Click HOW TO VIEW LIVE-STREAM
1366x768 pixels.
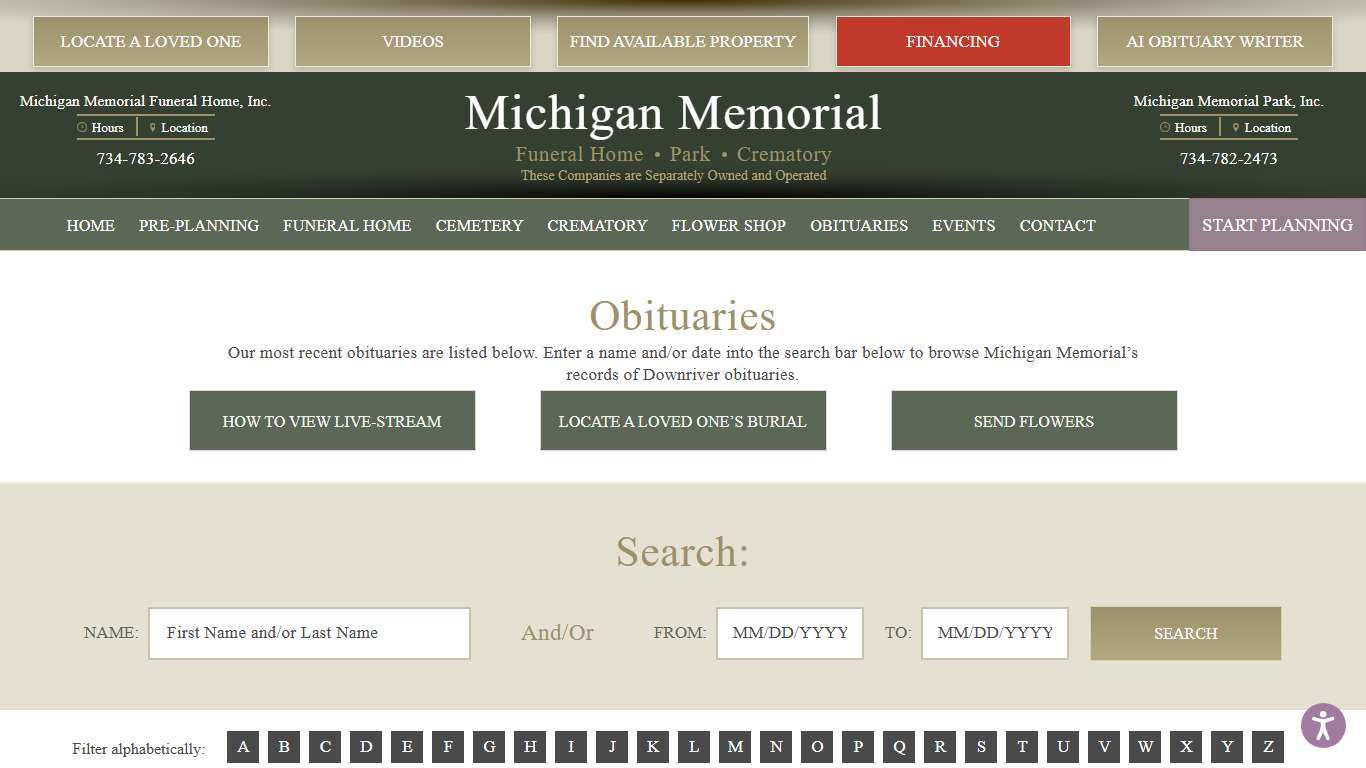click(x=332, y=420)
